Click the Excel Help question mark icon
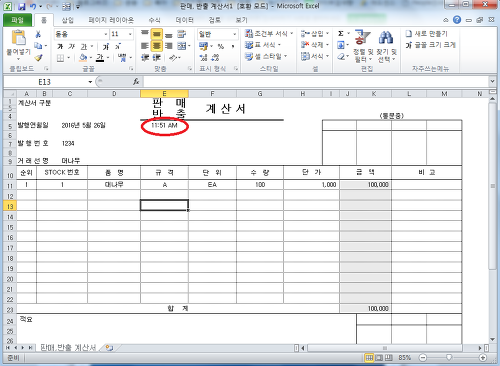Viewport: 500px width, 366px height. pyautogui.click(x=457, y=20)
